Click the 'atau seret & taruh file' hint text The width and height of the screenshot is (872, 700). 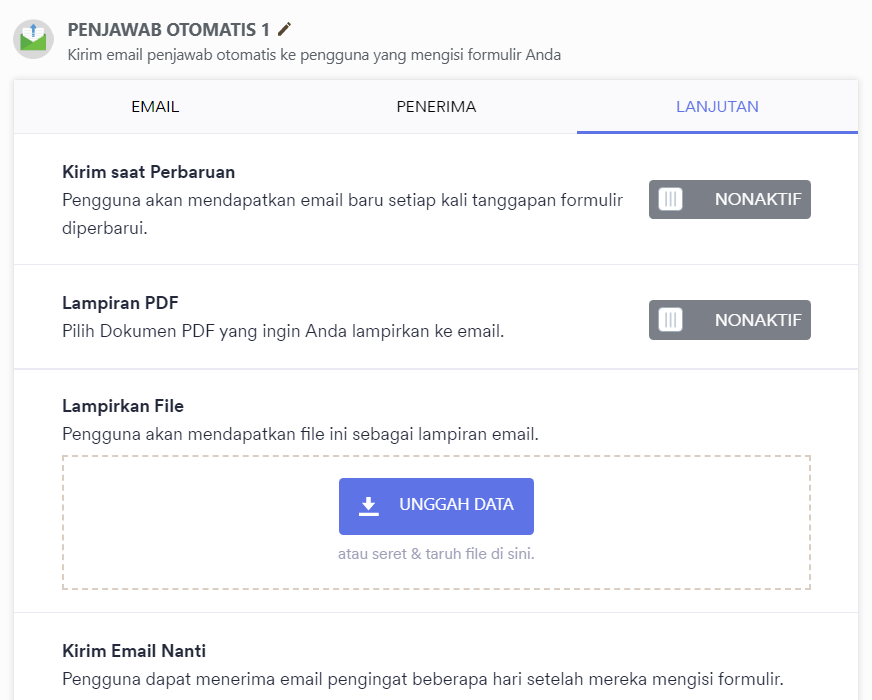coord(436,554)
